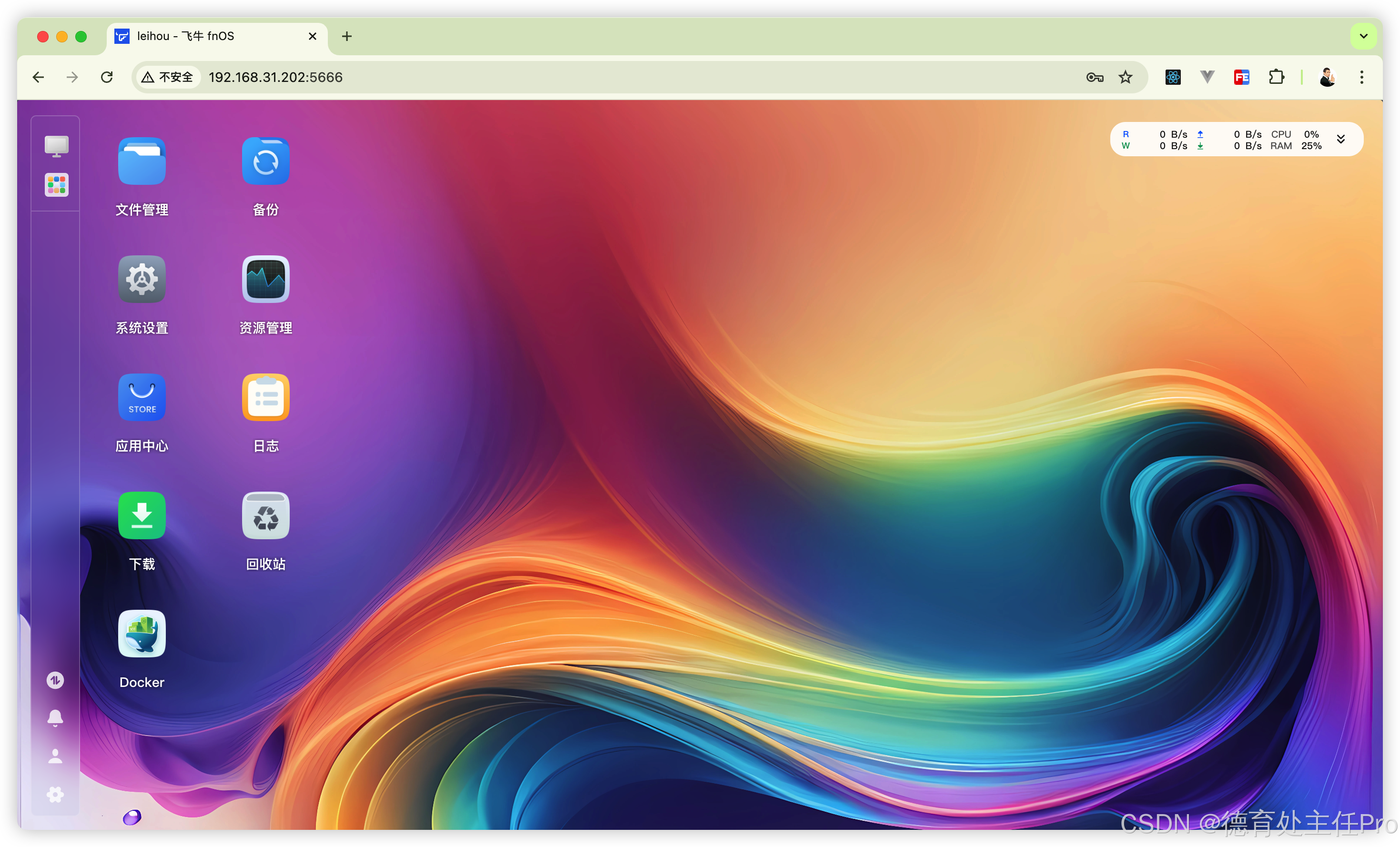Screen dimensions: 1400x847
Task: Show desktop via sidebar monitor icon
Action: click(x=56, y=146)
